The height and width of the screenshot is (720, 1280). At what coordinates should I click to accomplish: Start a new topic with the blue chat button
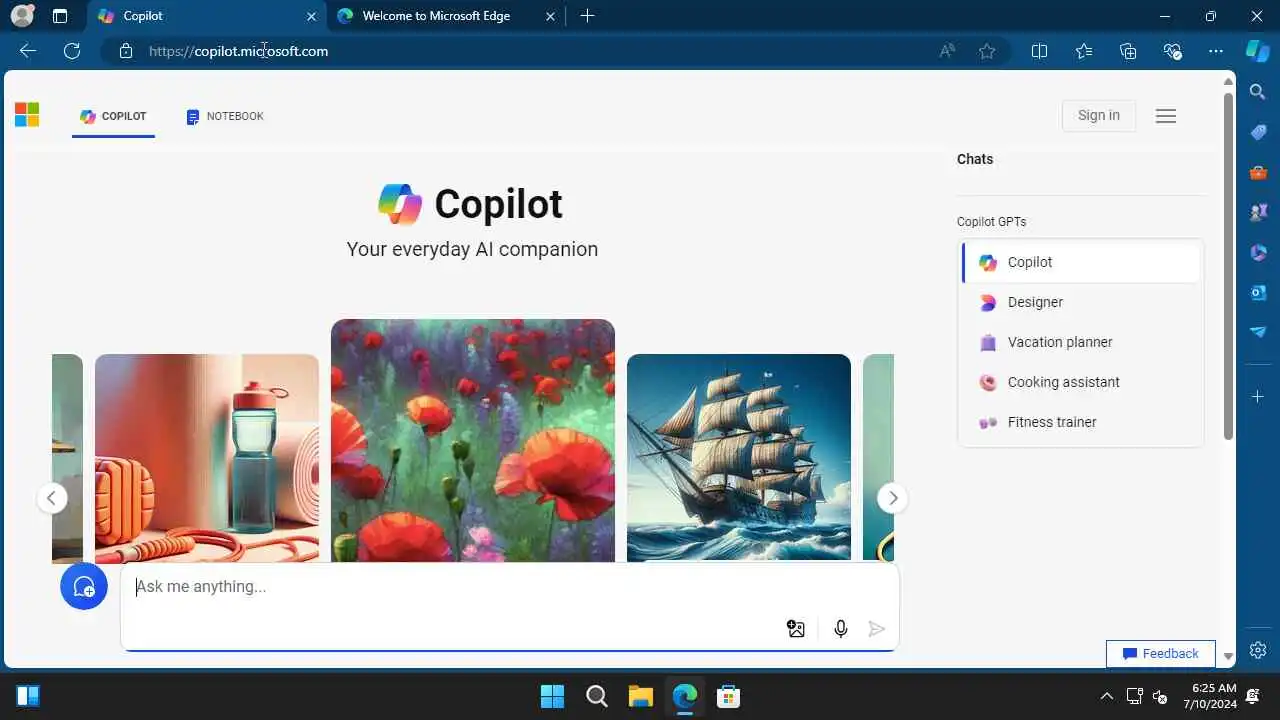pos(84,587)
